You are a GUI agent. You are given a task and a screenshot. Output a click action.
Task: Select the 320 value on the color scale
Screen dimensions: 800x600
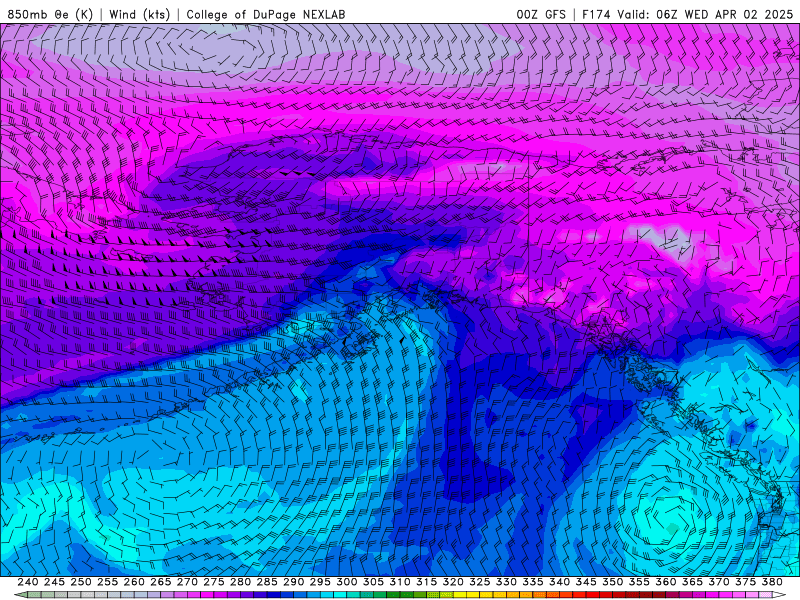(x=453, y=582)
